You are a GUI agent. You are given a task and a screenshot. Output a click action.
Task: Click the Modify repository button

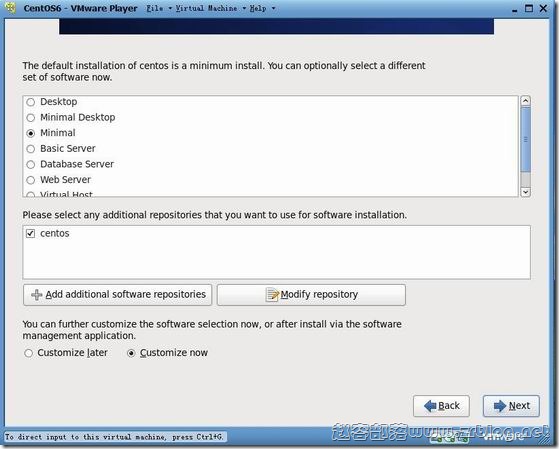[x=311, y=295]
